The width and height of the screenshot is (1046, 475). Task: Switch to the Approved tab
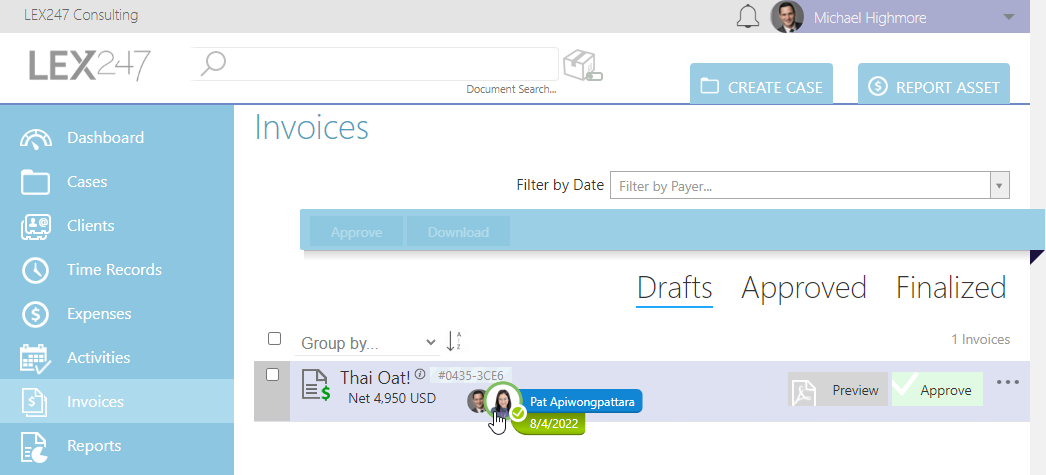pyautogui.click(x=804, y=288)
